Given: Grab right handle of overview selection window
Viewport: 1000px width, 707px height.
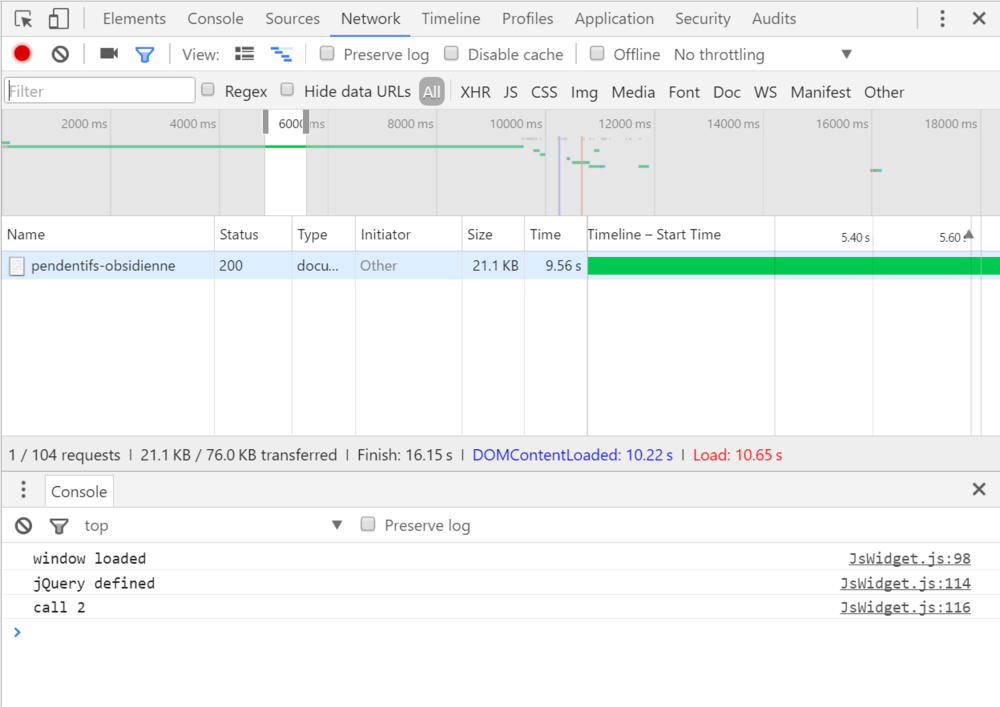Looking at the screenshot, I should point(306,122).
